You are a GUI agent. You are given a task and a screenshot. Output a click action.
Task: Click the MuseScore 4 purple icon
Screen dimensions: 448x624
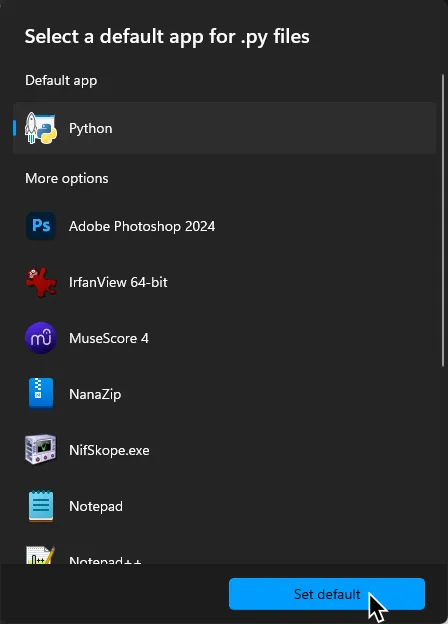click(x=41, y=338)
